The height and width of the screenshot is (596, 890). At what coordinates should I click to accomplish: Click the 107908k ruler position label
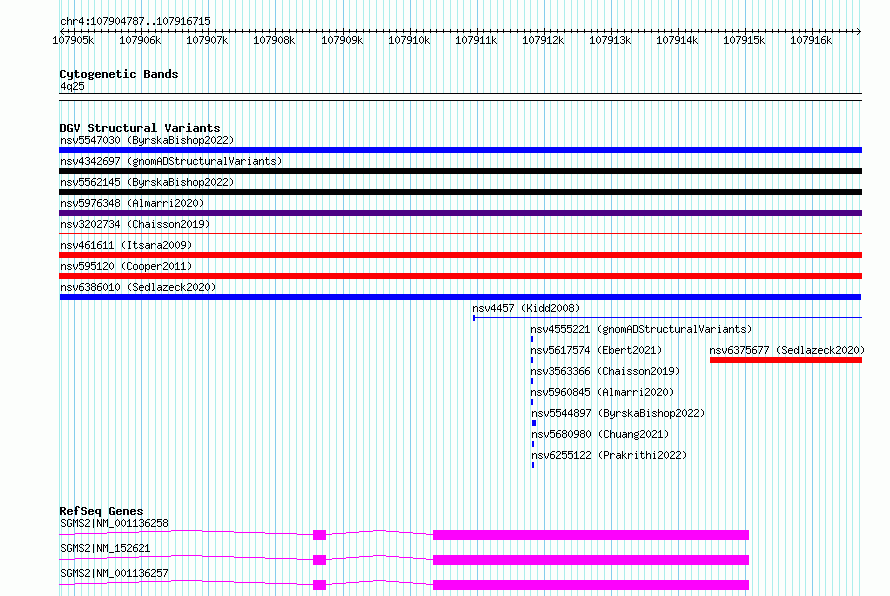(274, 40)
